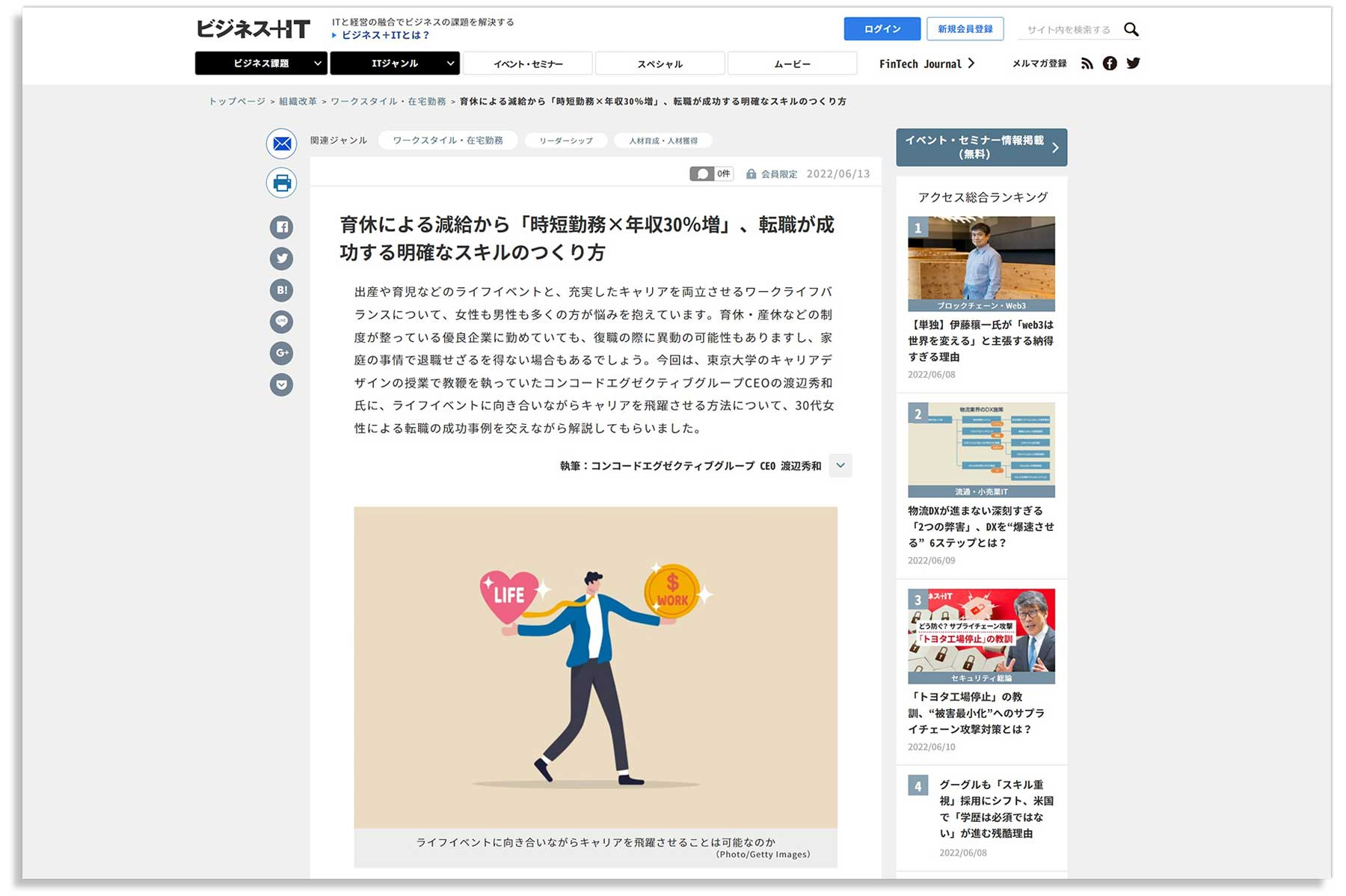
Task: Expand the ITジャンル dropdown menu
Action: coord(395,64)
